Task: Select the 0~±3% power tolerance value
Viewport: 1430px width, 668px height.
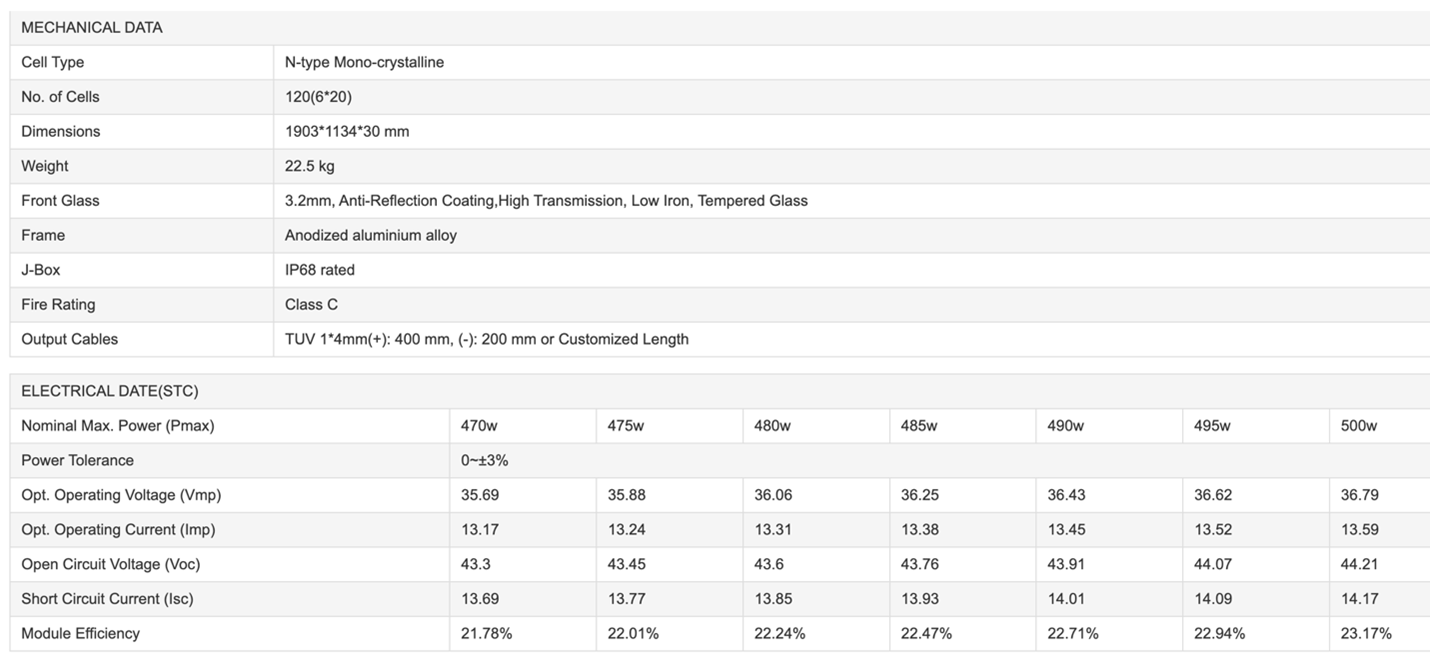Action: point(485,460)
